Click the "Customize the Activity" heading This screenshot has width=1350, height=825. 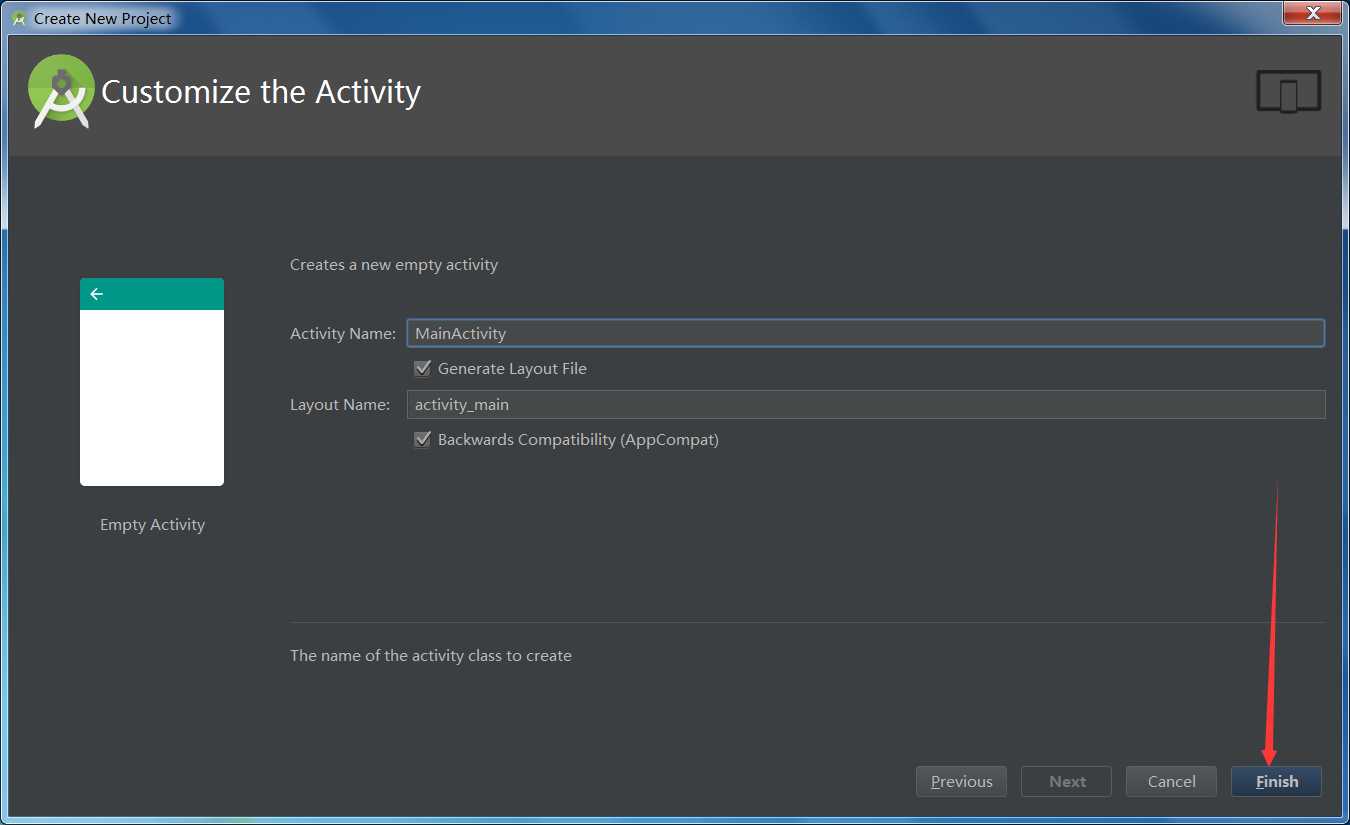[261, 91]
